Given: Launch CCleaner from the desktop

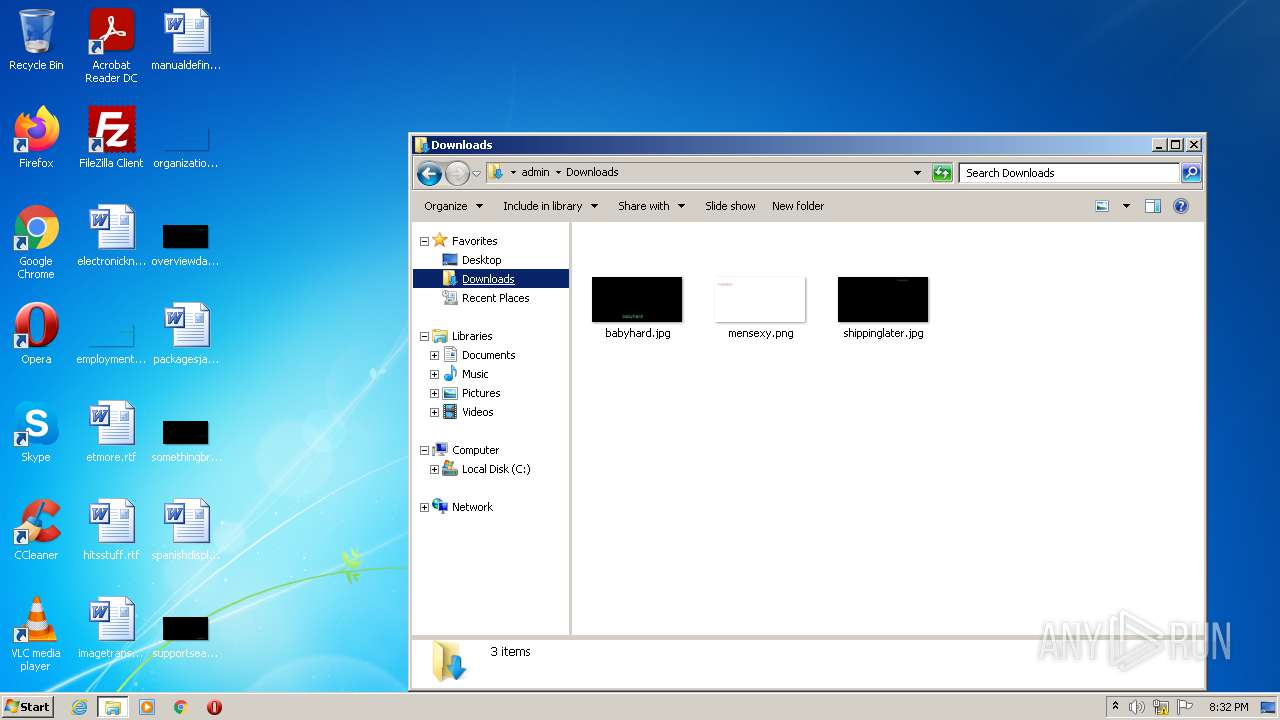Looking at the screenshot, I should (36, 529).
